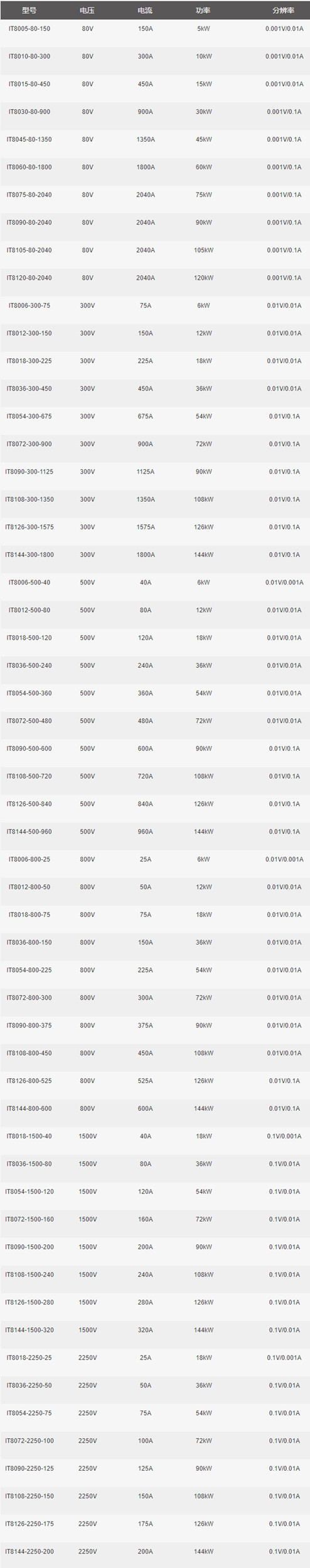
Task: Select model IT8144-1500-320
Action: [29, 1330]
